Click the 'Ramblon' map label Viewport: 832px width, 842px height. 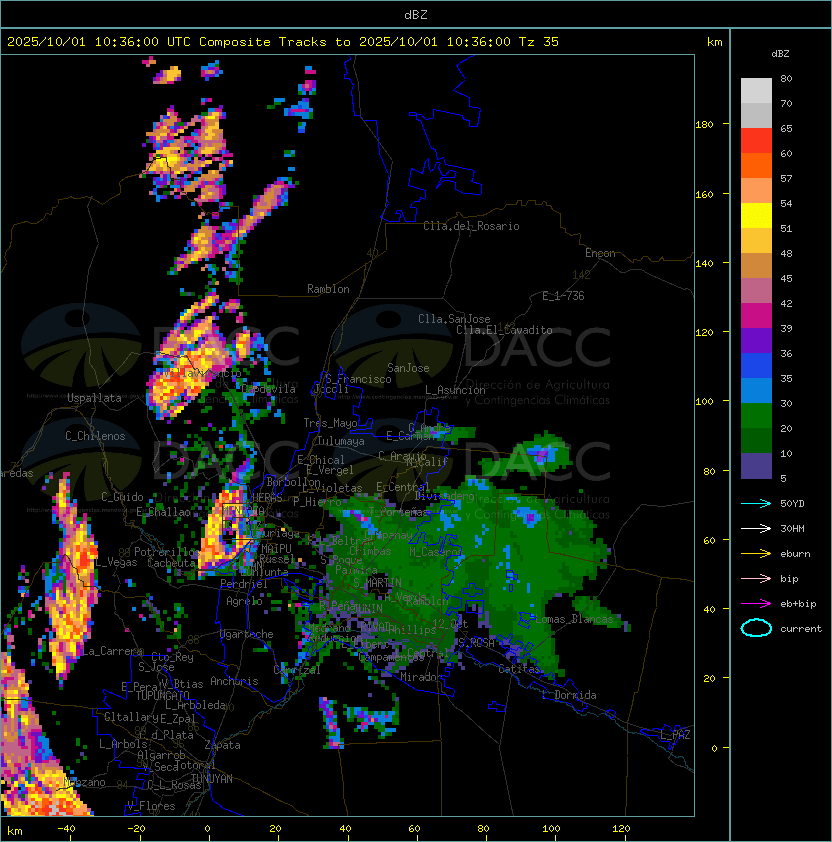coord(328,289)
